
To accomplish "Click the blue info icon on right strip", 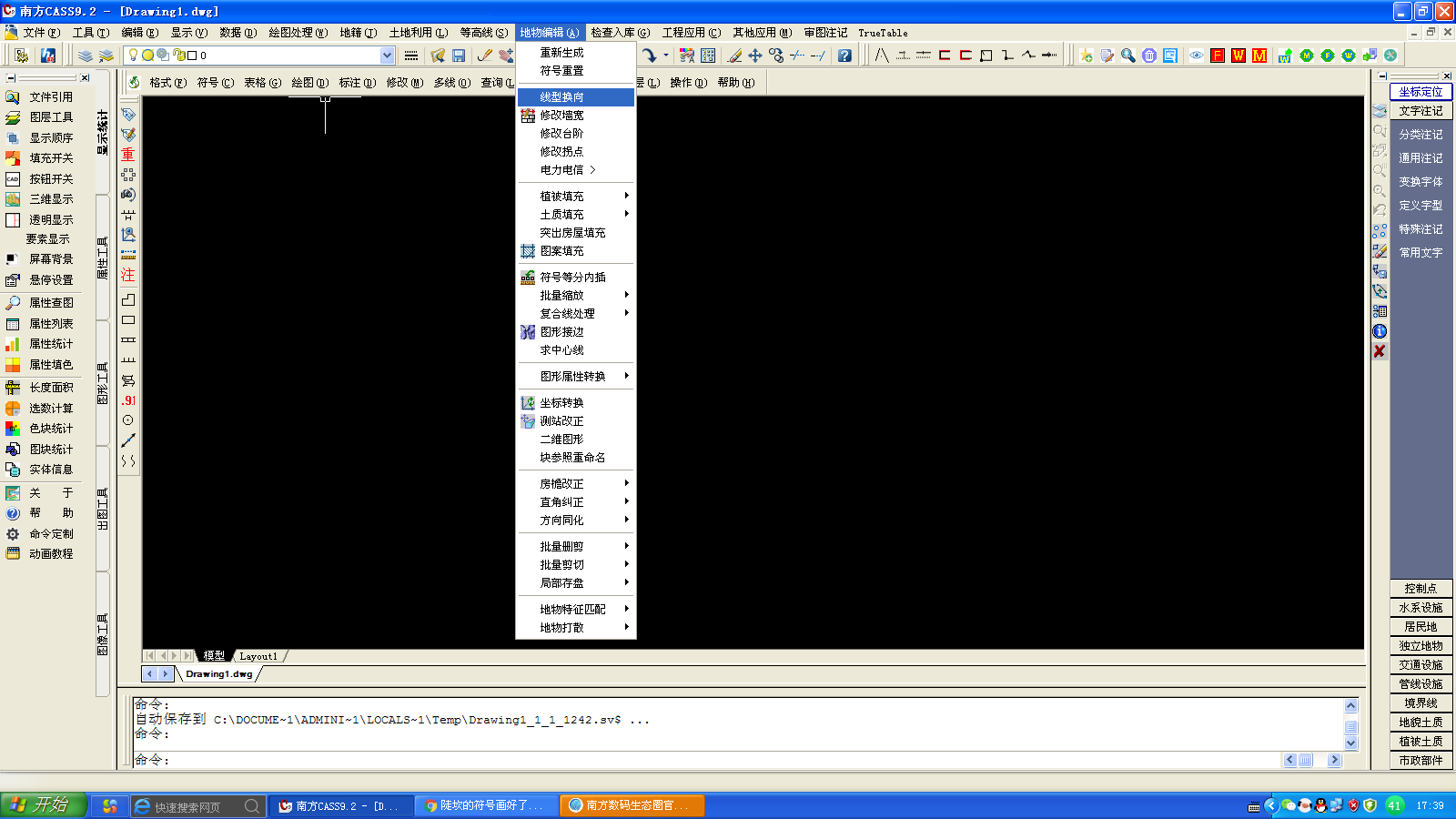I will (1380, 331).
